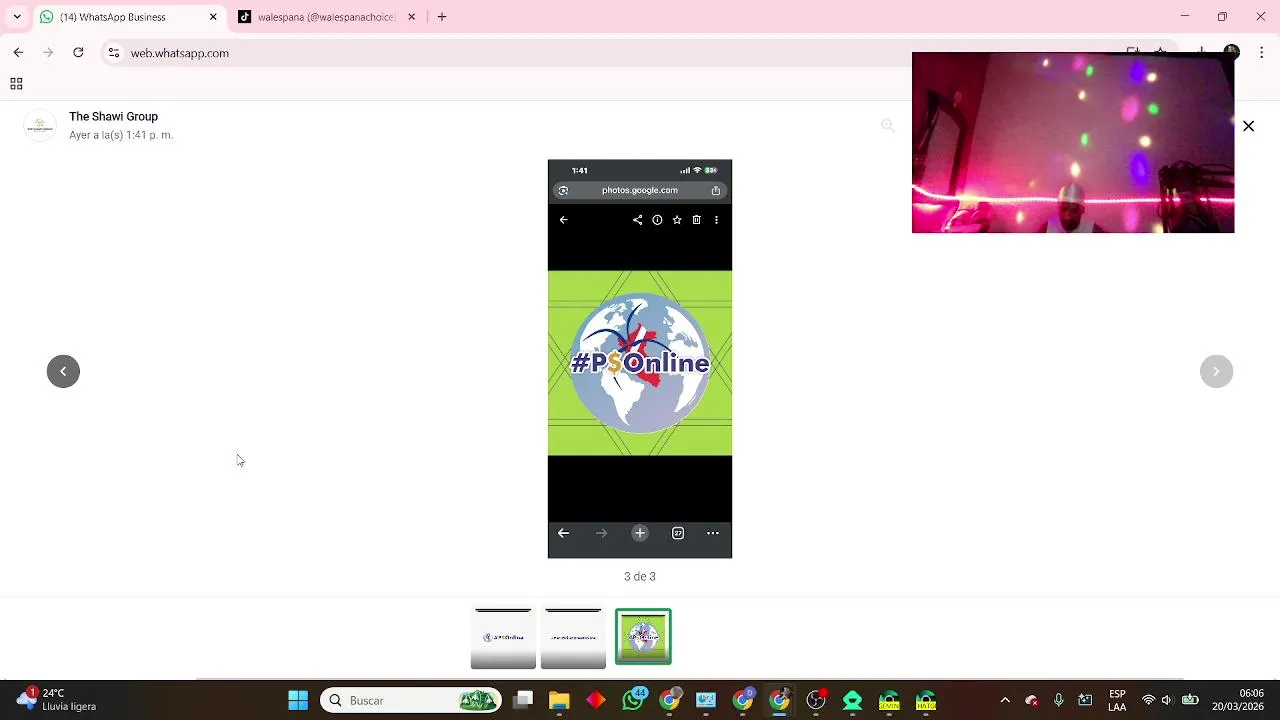Open Wi-Fi network settings in tray
The height and width of the screenshot is (720, 1280).
click(1148, 700)
